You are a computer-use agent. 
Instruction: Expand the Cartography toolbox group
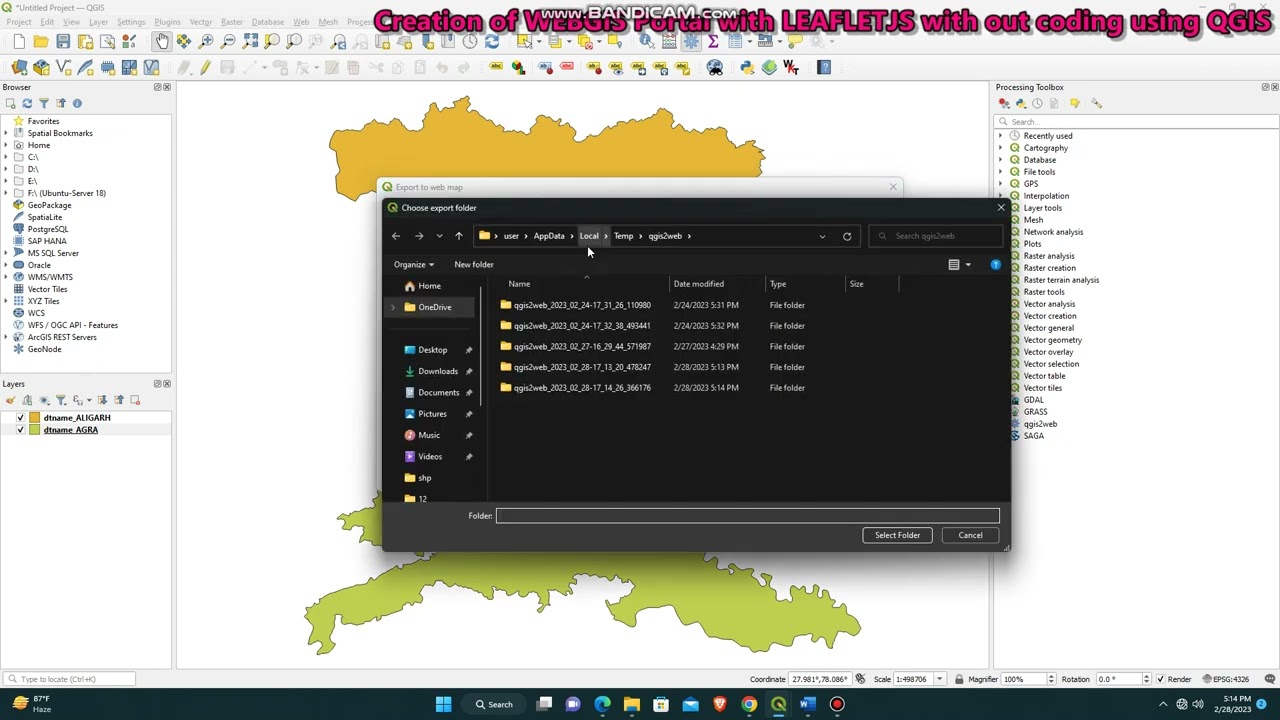1000,148
